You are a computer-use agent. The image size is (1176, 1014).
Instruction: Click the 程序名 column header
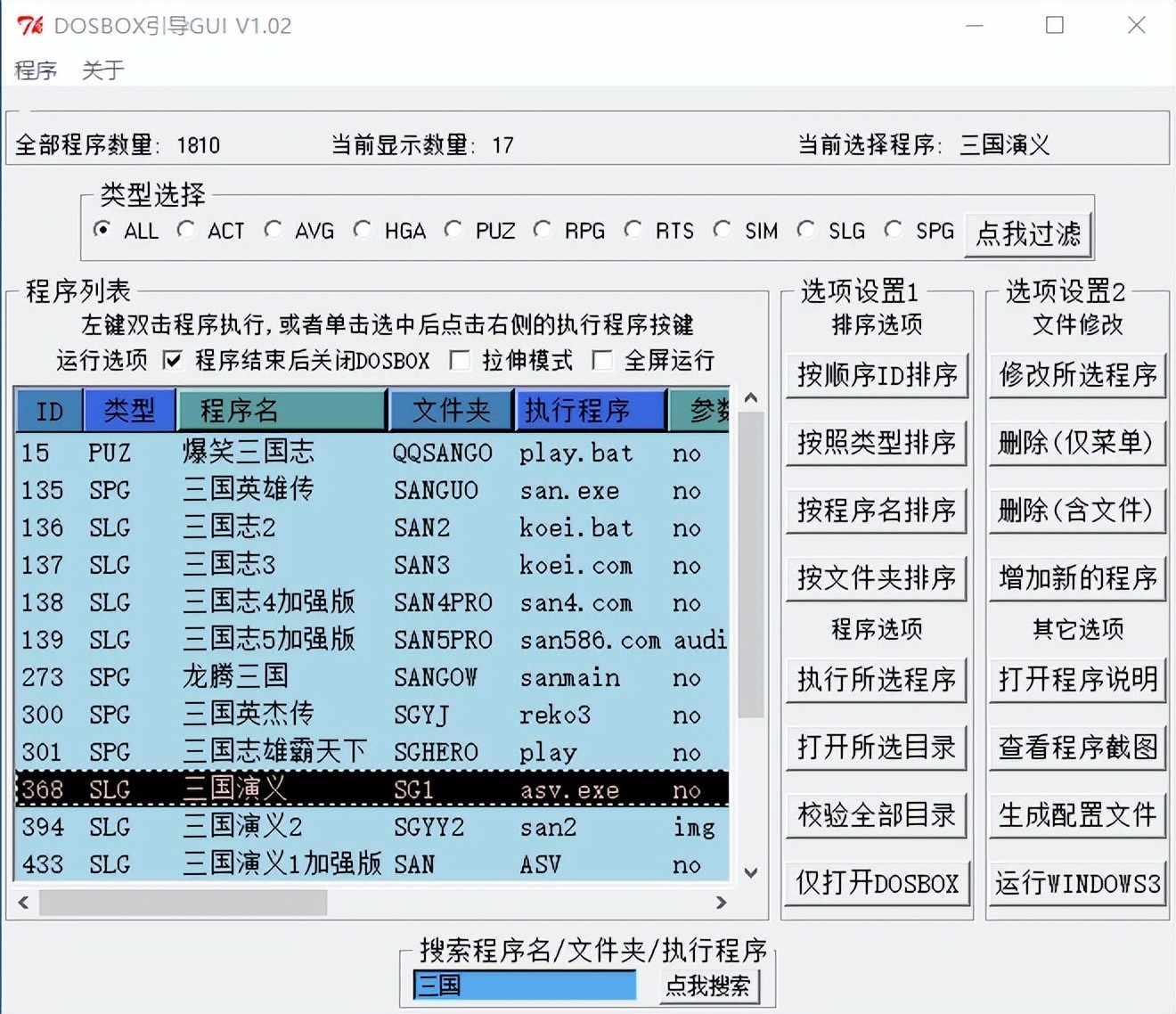(282, 411)
